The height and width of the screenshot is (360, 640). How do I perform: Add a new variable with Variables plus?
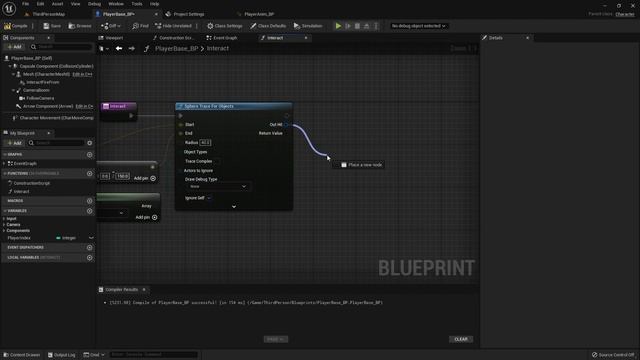click(89, 211)
